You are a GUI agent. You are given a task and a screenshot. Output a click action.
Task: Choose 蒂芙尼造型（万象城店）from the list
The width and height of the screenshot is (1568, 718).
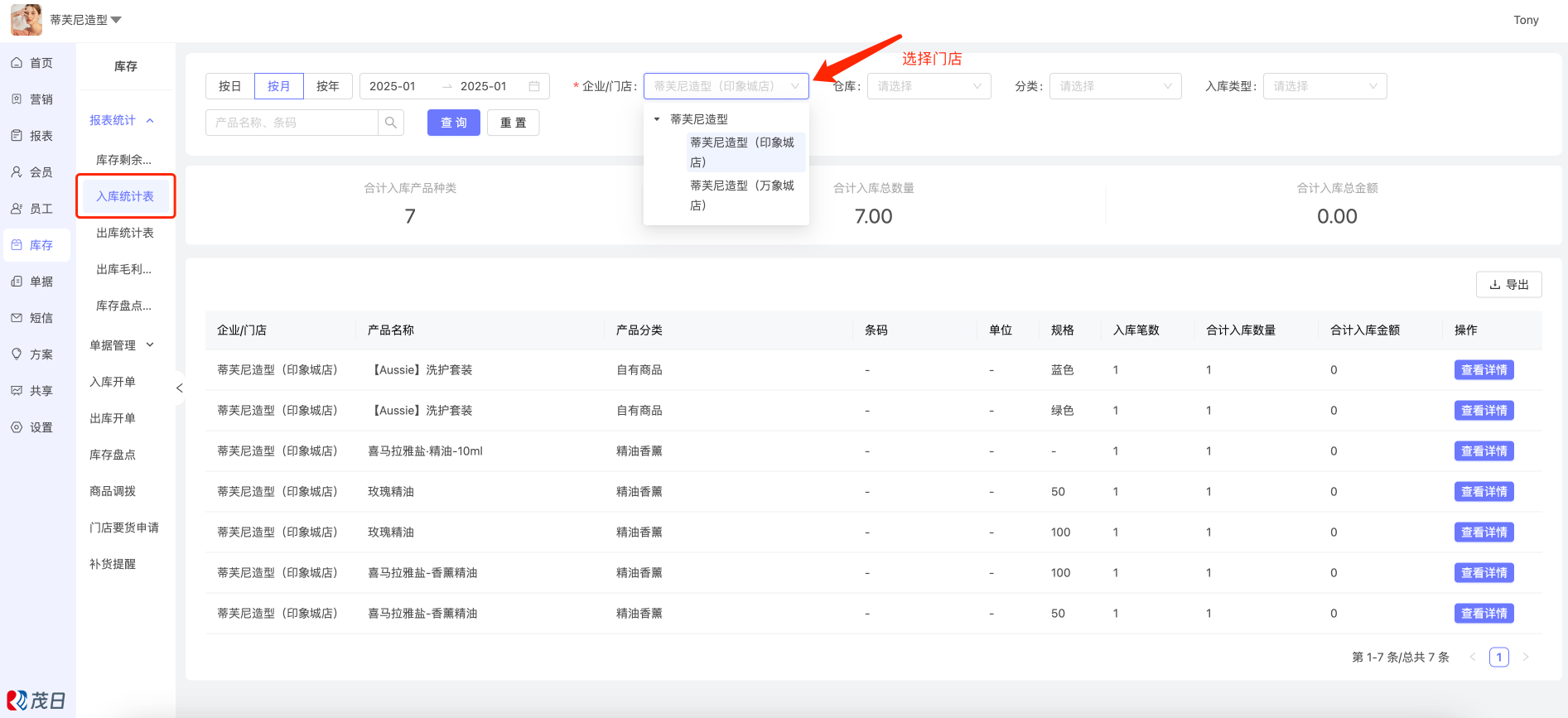[742, 195]
